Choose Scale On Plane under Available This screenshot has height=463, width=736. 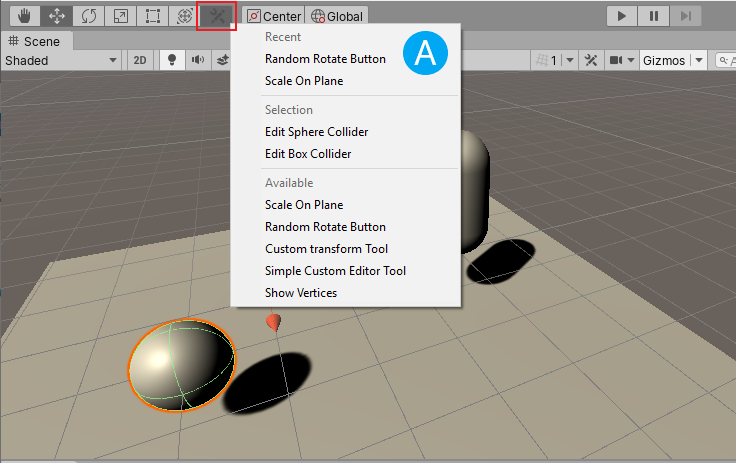click(x=304, y=205)
